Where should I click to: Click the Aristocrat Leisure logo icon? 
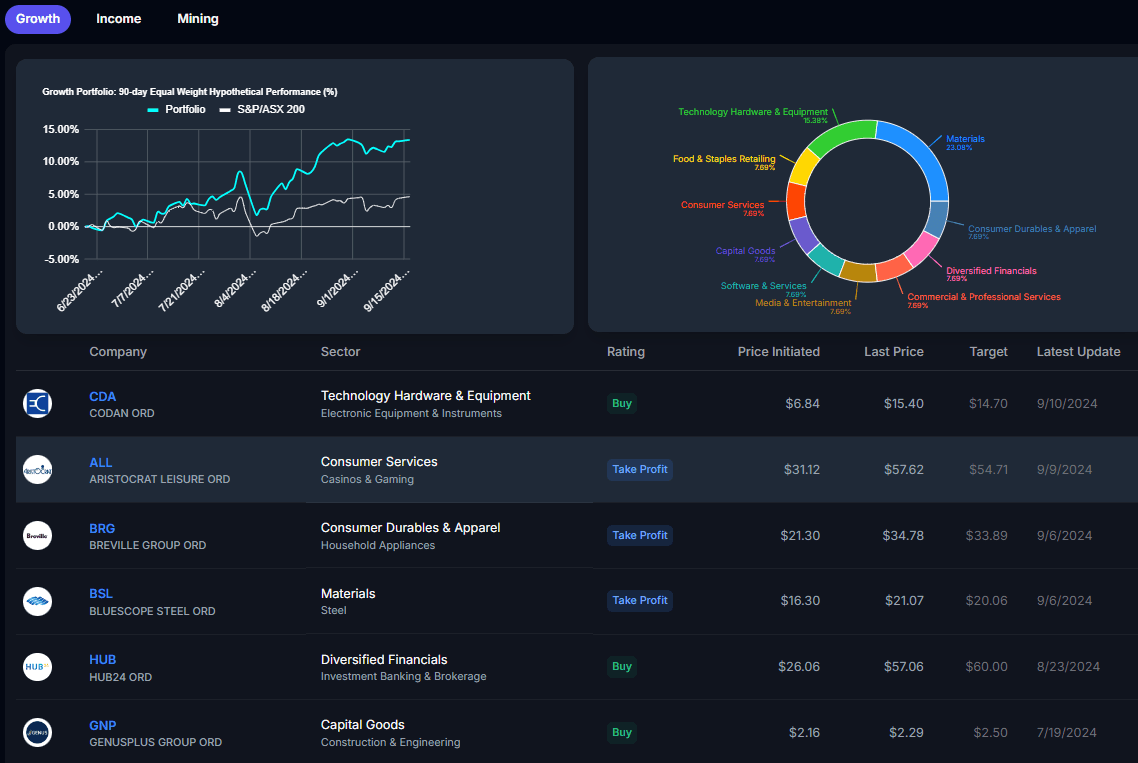[37, 469]
